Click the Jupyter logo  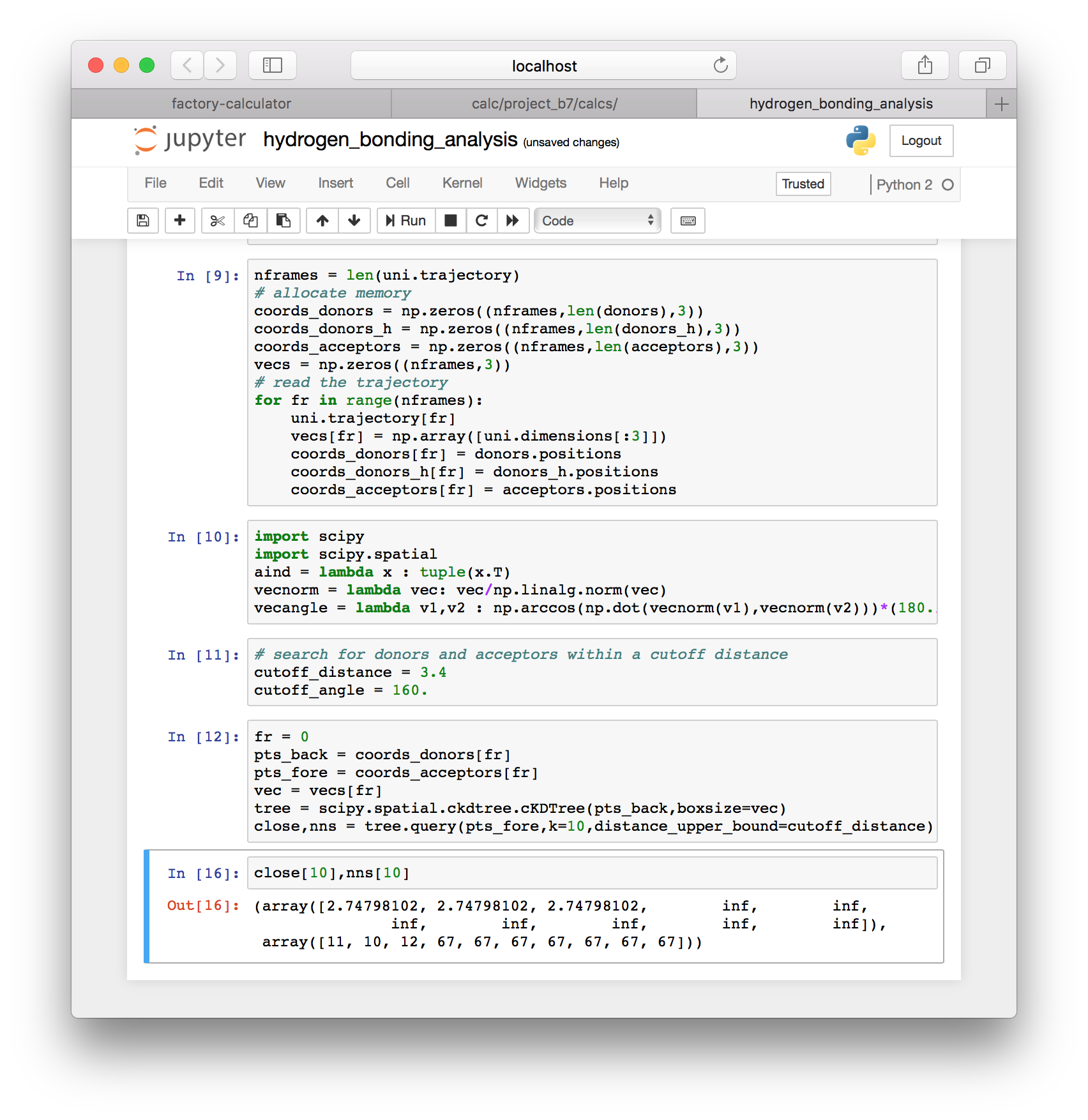pyautogui.click(x=190, y=140)
